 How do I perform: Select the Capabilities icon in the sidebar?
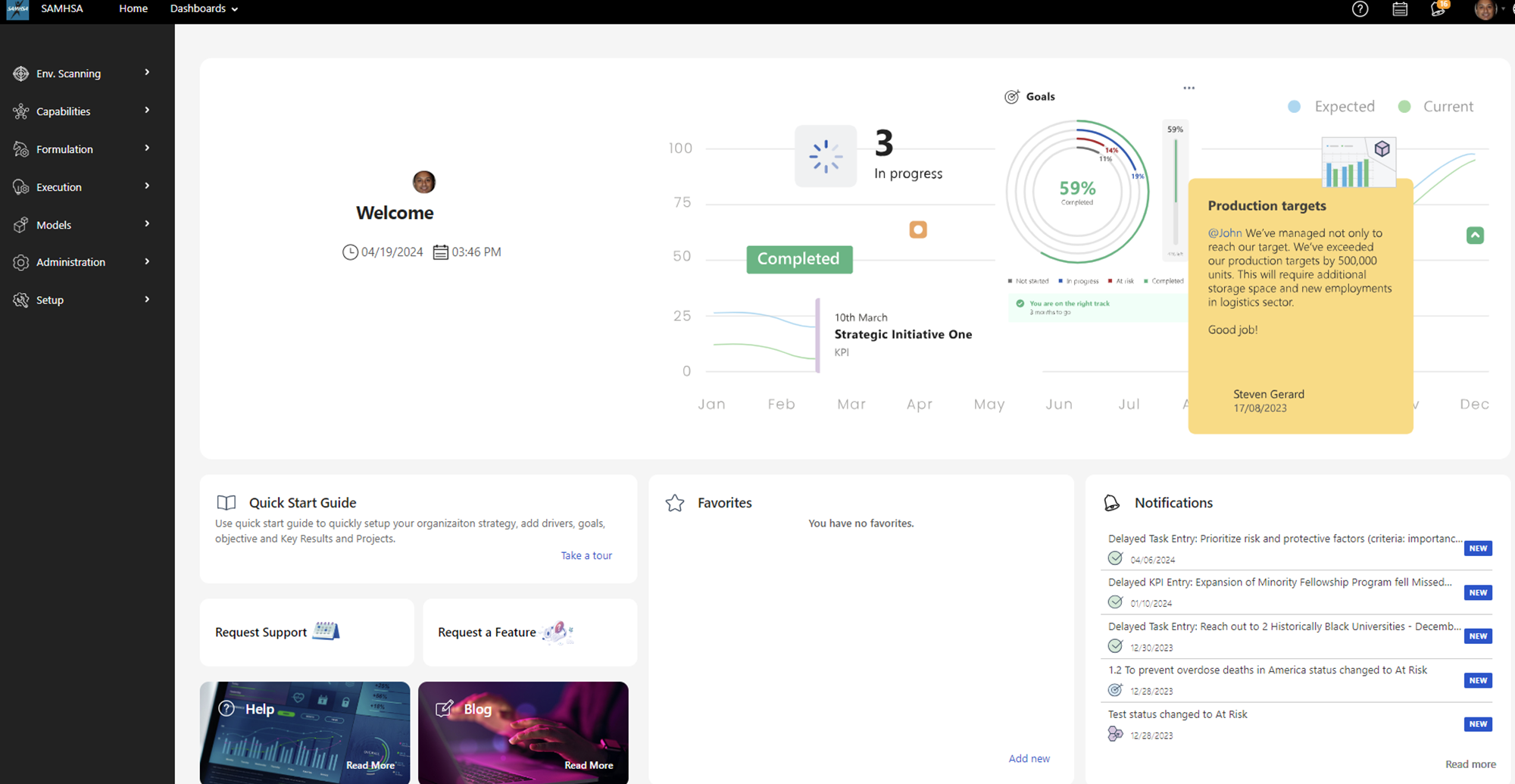pyautogui.click(x=20, y=111)
